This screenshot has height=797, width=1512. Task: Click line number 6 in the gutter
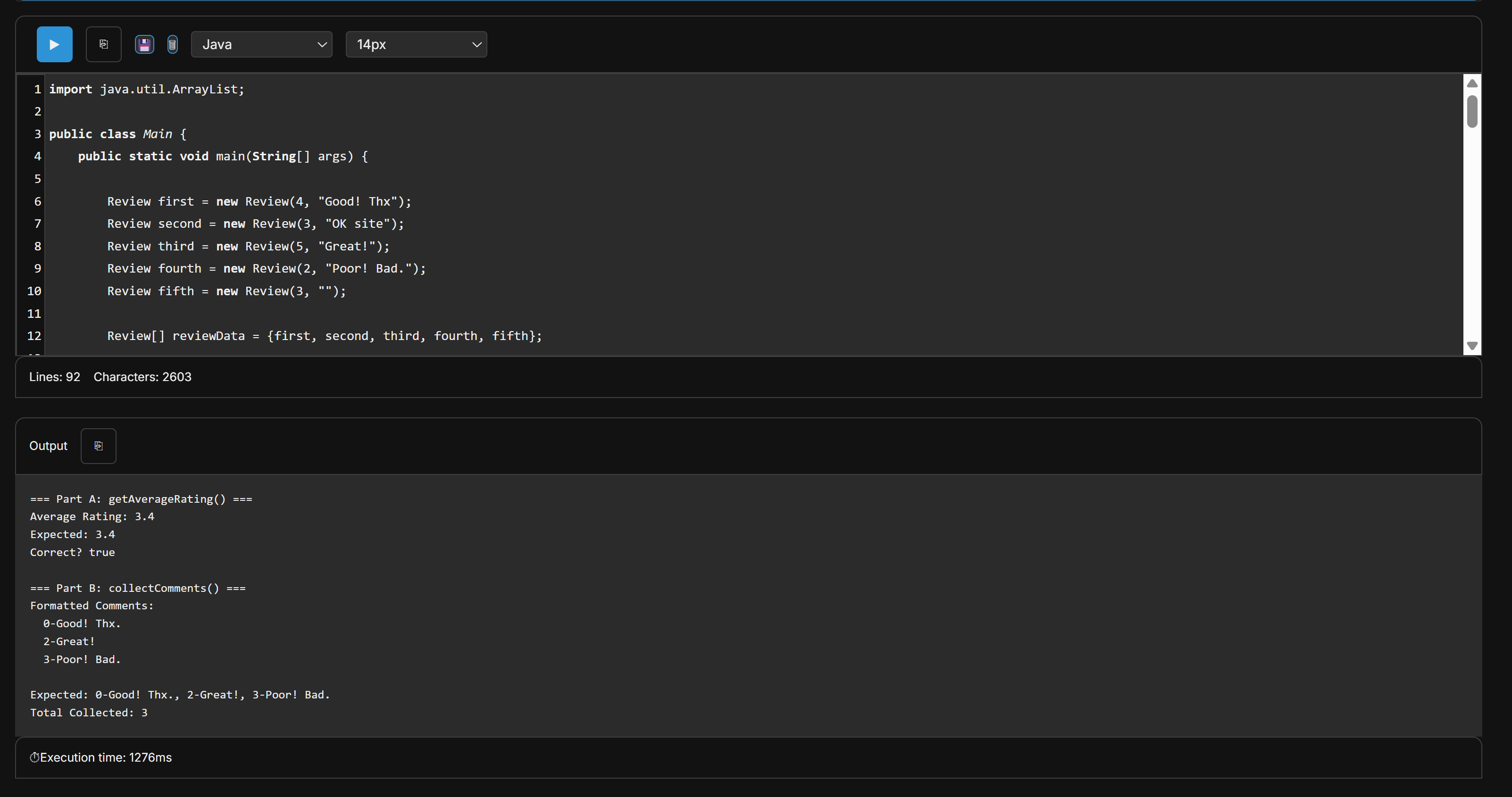pos(38,201)
